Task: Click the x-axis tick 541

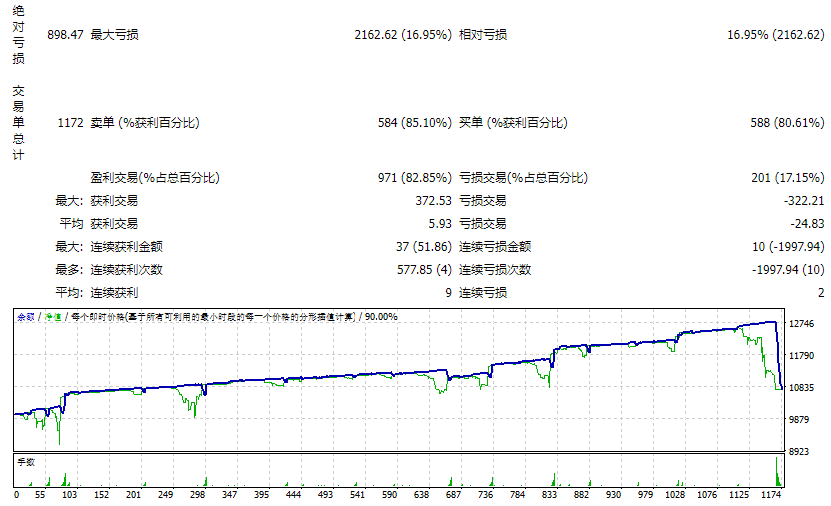Action: [357, 495]
